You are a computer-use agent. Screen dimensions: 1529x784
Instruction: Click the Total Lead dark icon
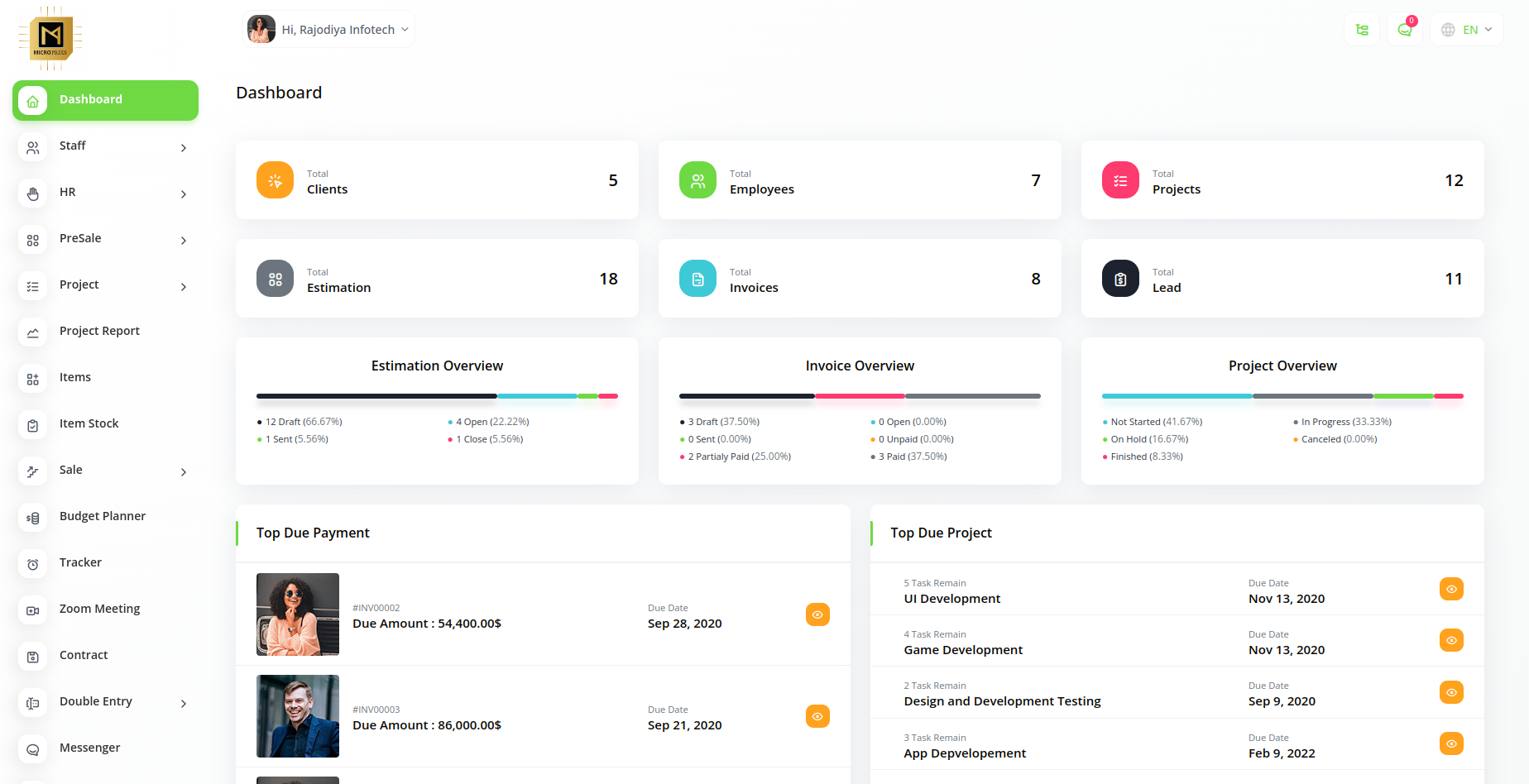point(1120,279)
